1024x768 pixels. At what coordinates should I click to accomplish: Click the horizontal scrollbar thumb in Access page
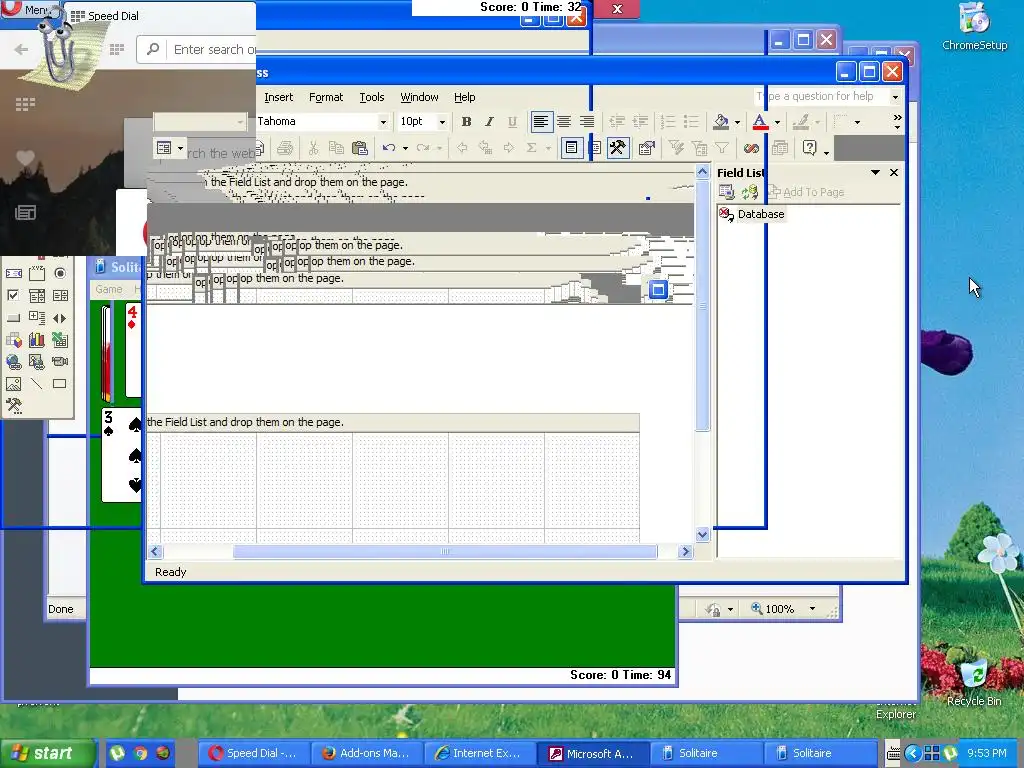445,552
